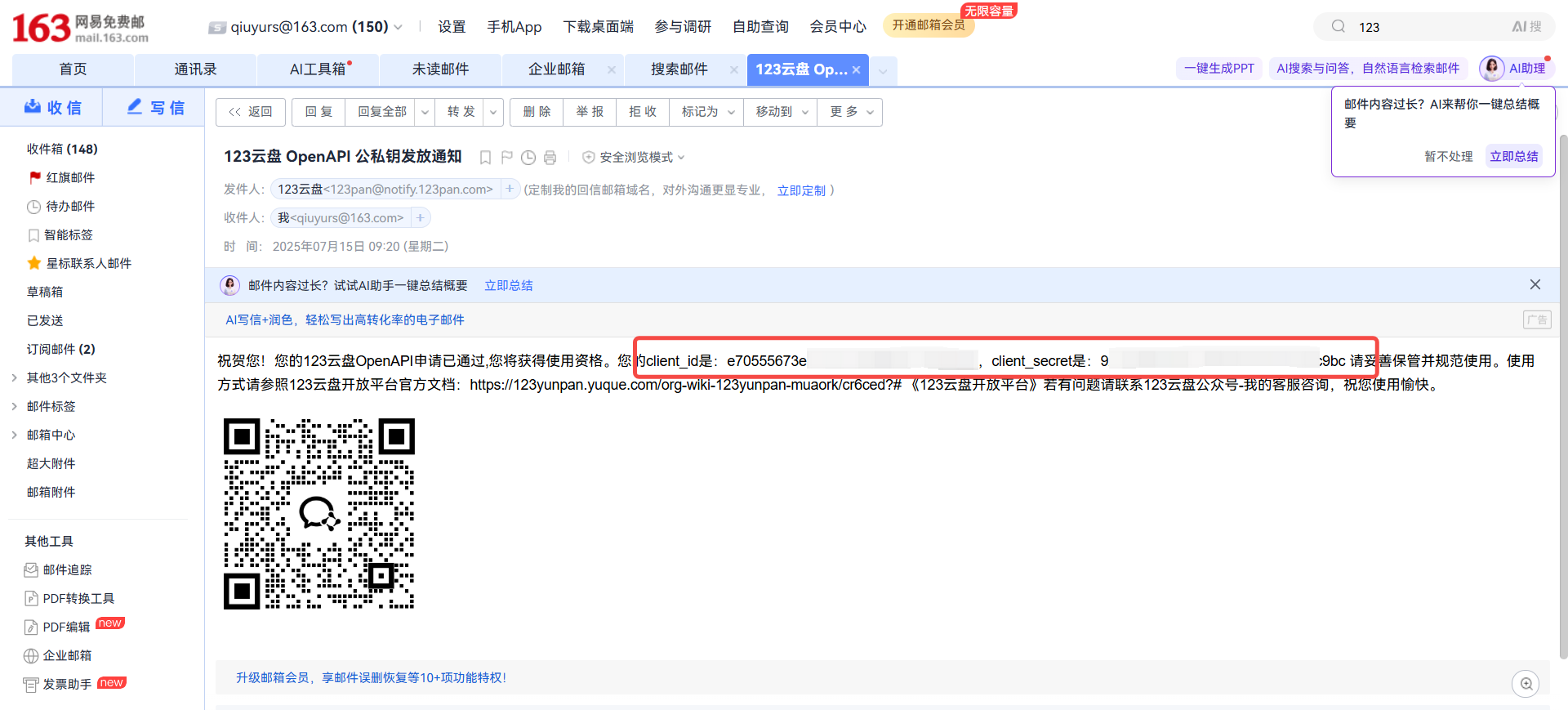The width and height of the screenshot is (1568, 710).
Task: Click the bookmark icon beside the email subject
Action: pos(485,157)
